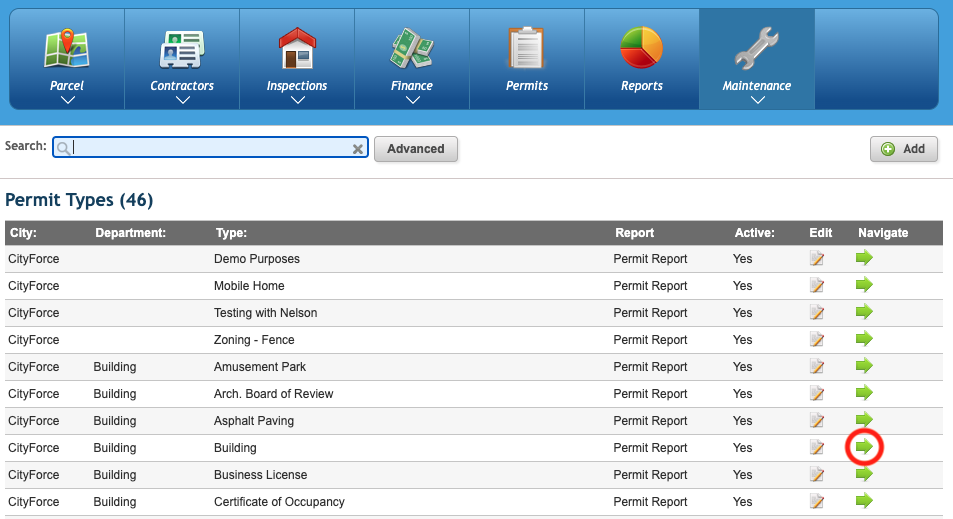Navigate to the Building type row
Viewport: 953px width, 519px height.
(864, 447)
